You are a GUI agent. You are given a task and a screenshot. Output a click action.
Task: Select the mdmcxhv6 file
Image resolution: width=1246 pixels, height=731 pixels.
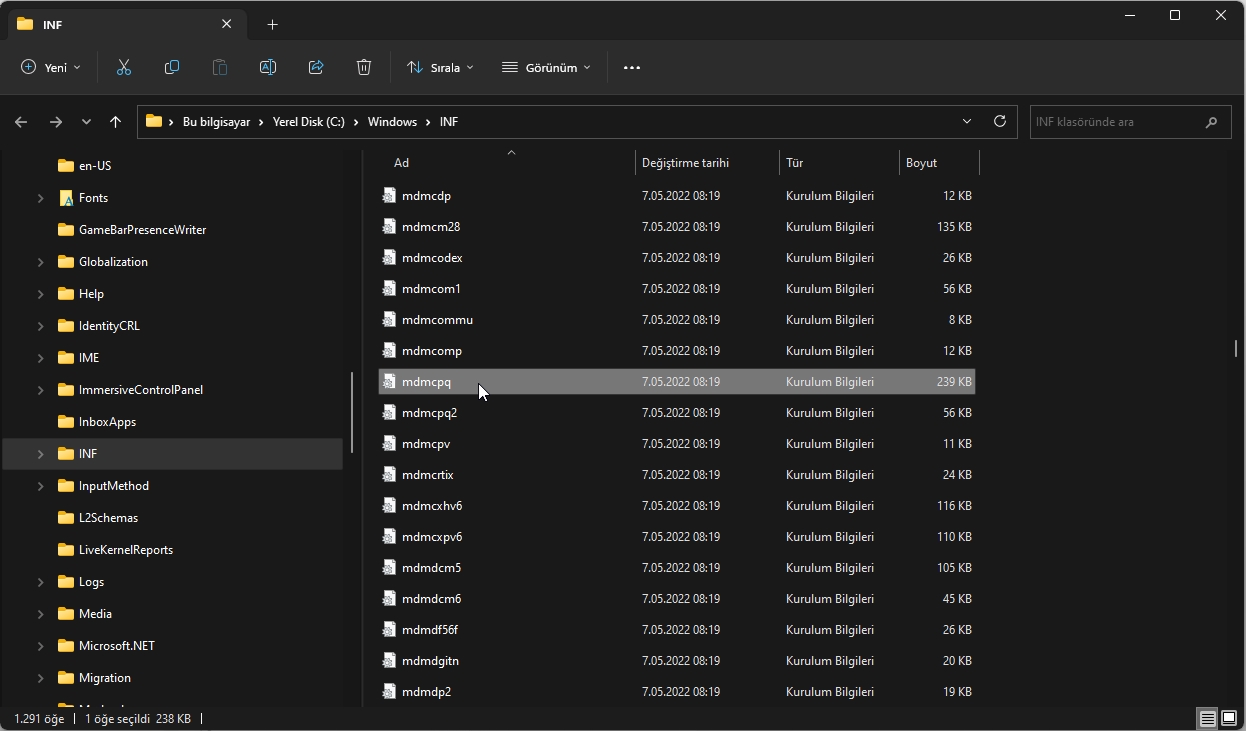coord(432,506)
